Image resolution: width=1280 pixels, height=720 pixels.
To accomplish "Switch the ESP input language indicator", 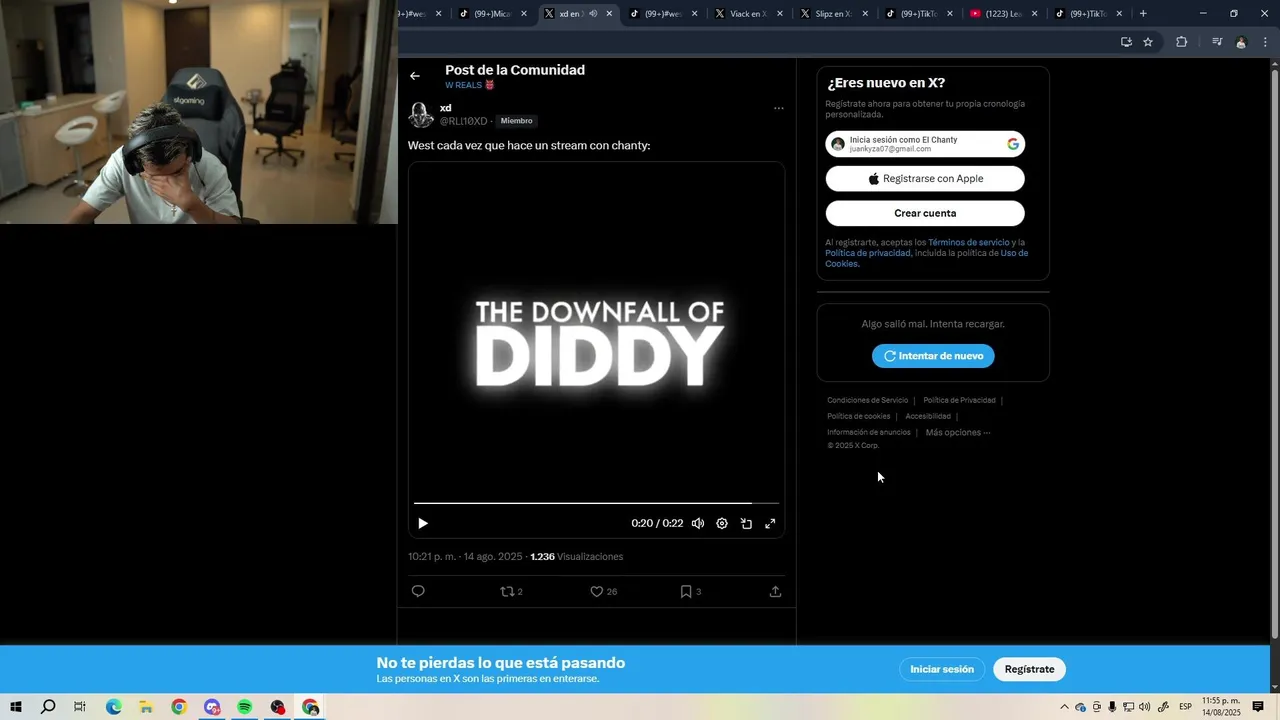I will tap(1185, 707).
